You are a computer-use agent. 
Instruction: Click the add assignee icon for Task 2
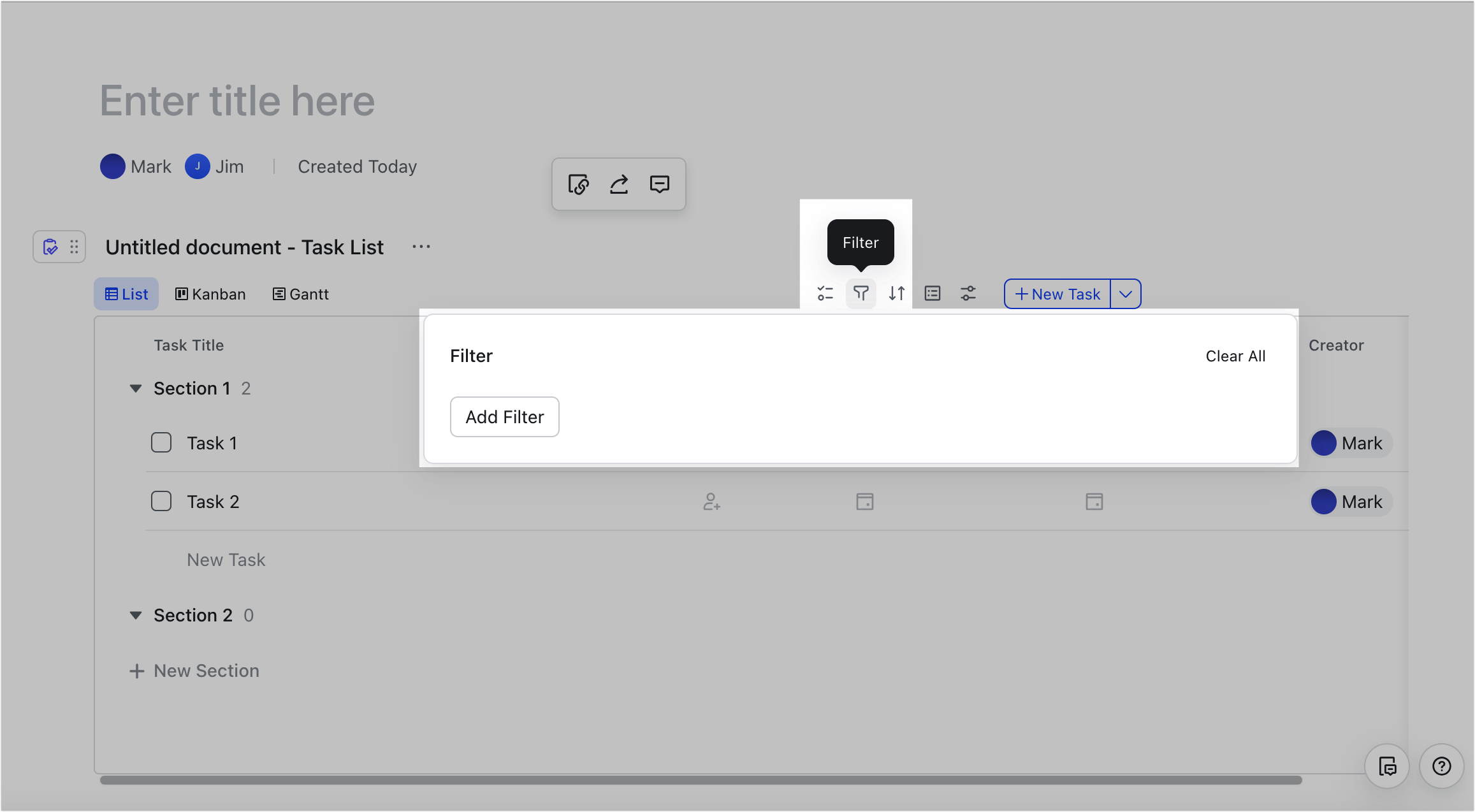pos(711,502)
